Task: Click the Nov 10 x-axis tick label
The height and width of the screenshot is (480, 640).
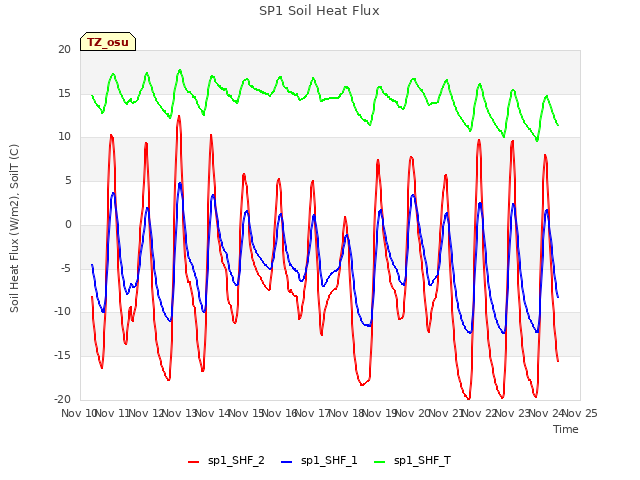Action: point(79,413)
